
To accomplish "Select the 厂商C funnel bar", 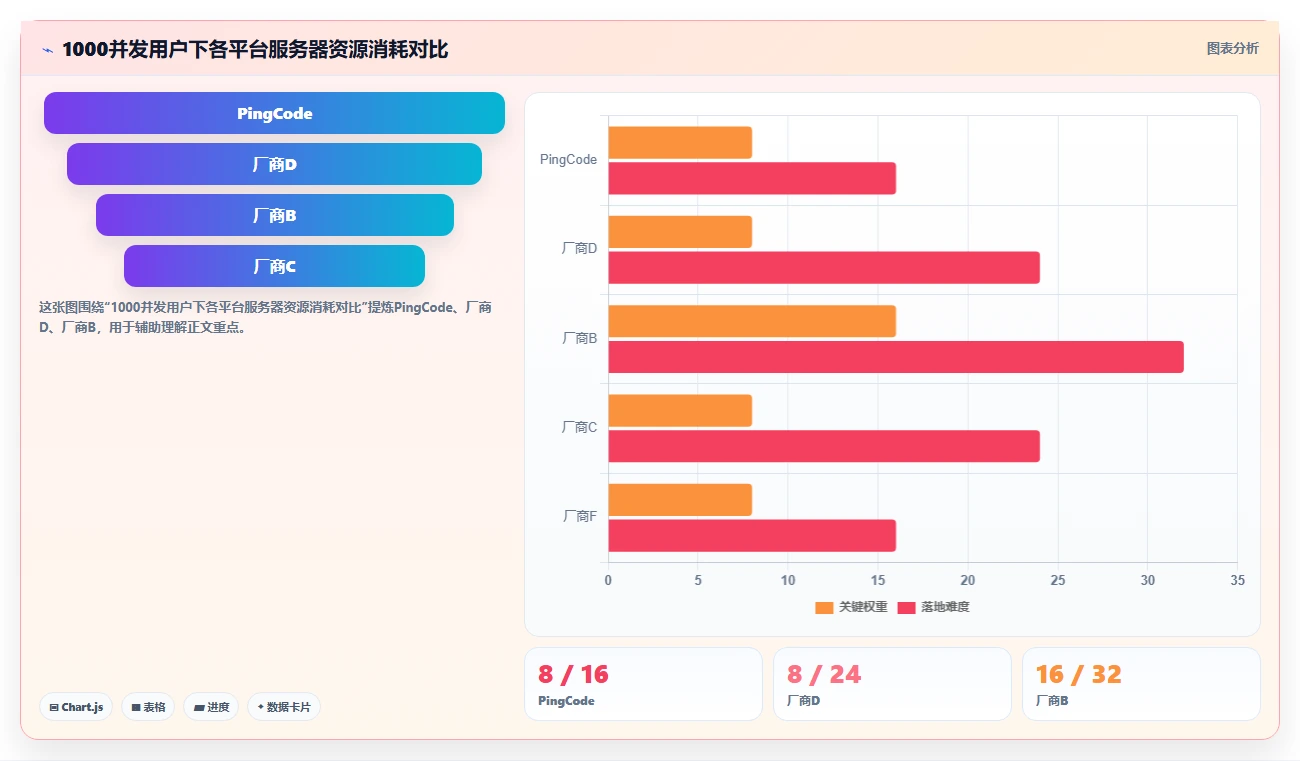I will [274, 266].
